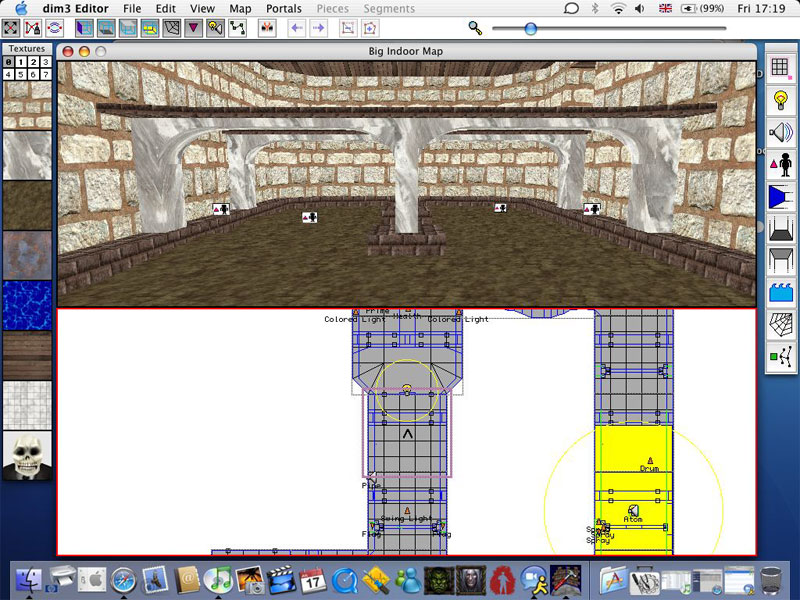This screenshot has height=600, width=800.
Task: Open the Map menu
Action: coord(240,8)
